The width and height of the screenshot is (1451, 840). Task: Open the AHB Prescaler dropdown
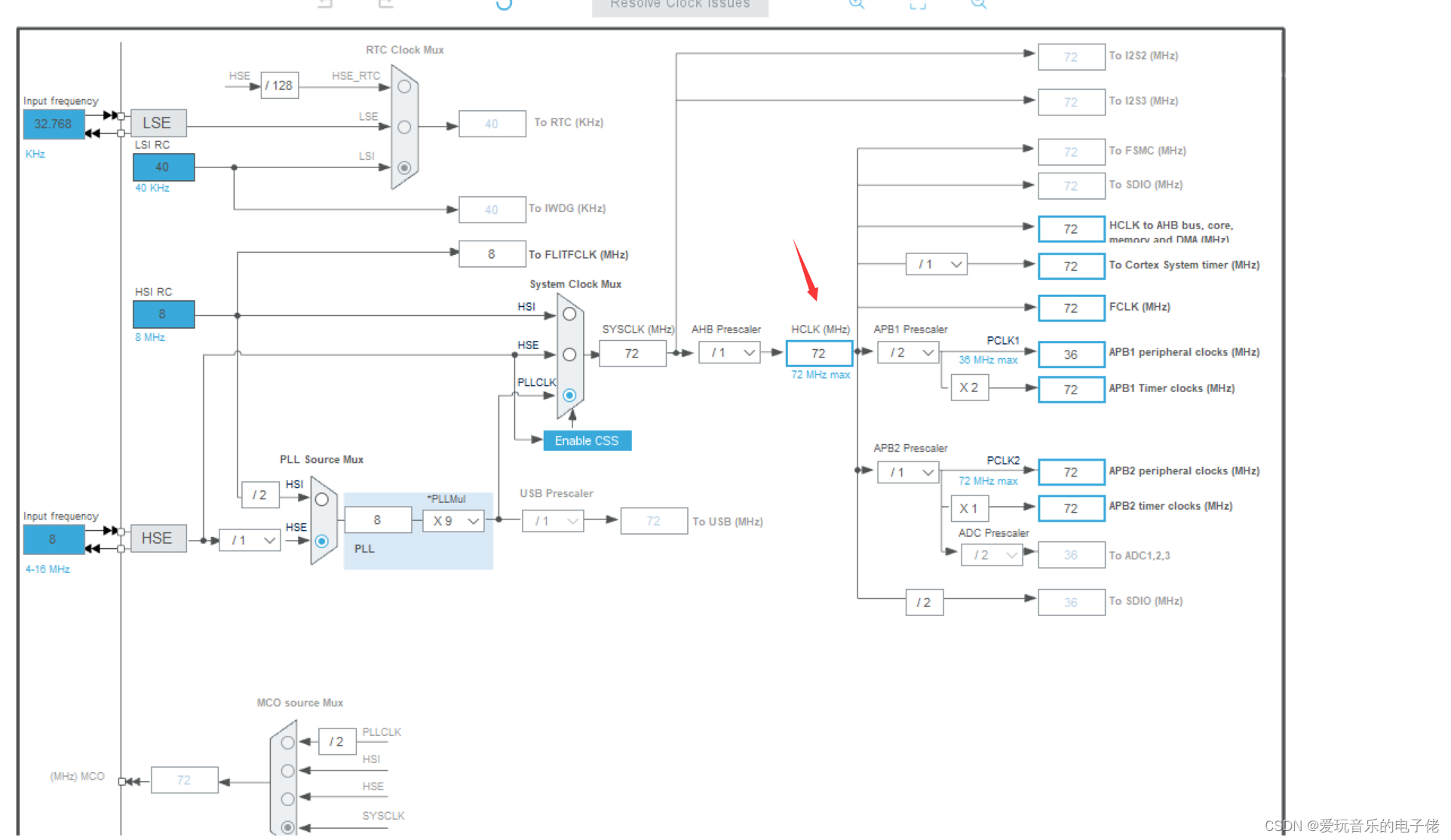(x=729, y=352)
